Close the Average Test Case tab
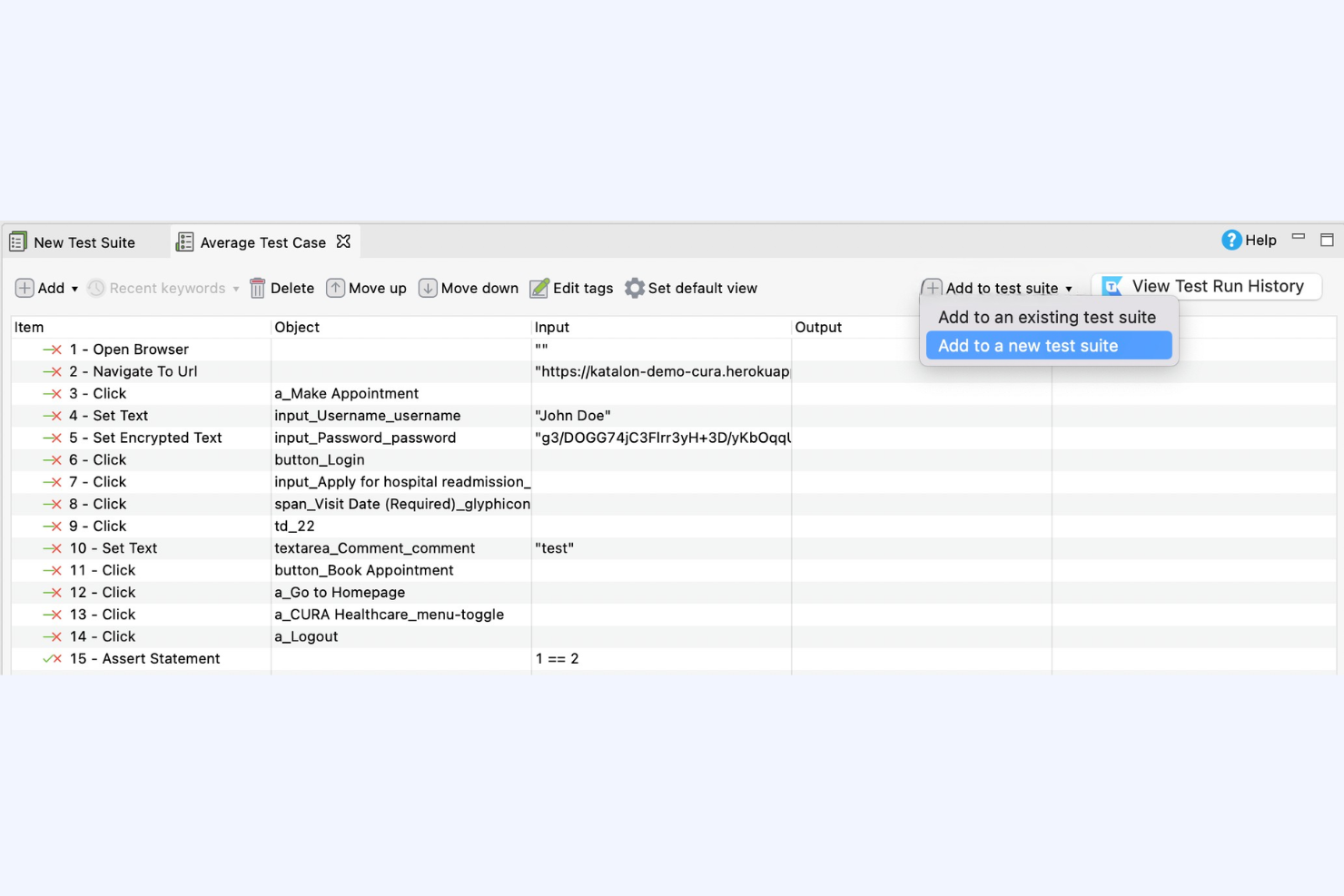Screen dimensions: 1344x896 pos(343,241)
